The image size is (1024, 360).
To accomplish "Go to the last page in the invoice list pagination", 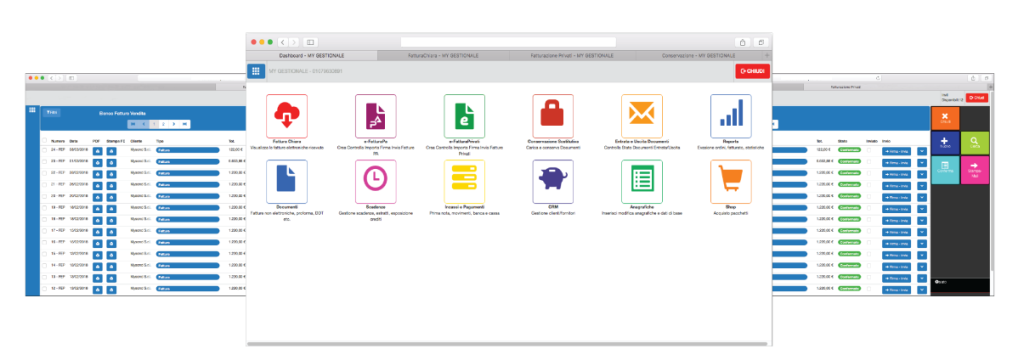I will coord(185,123).
